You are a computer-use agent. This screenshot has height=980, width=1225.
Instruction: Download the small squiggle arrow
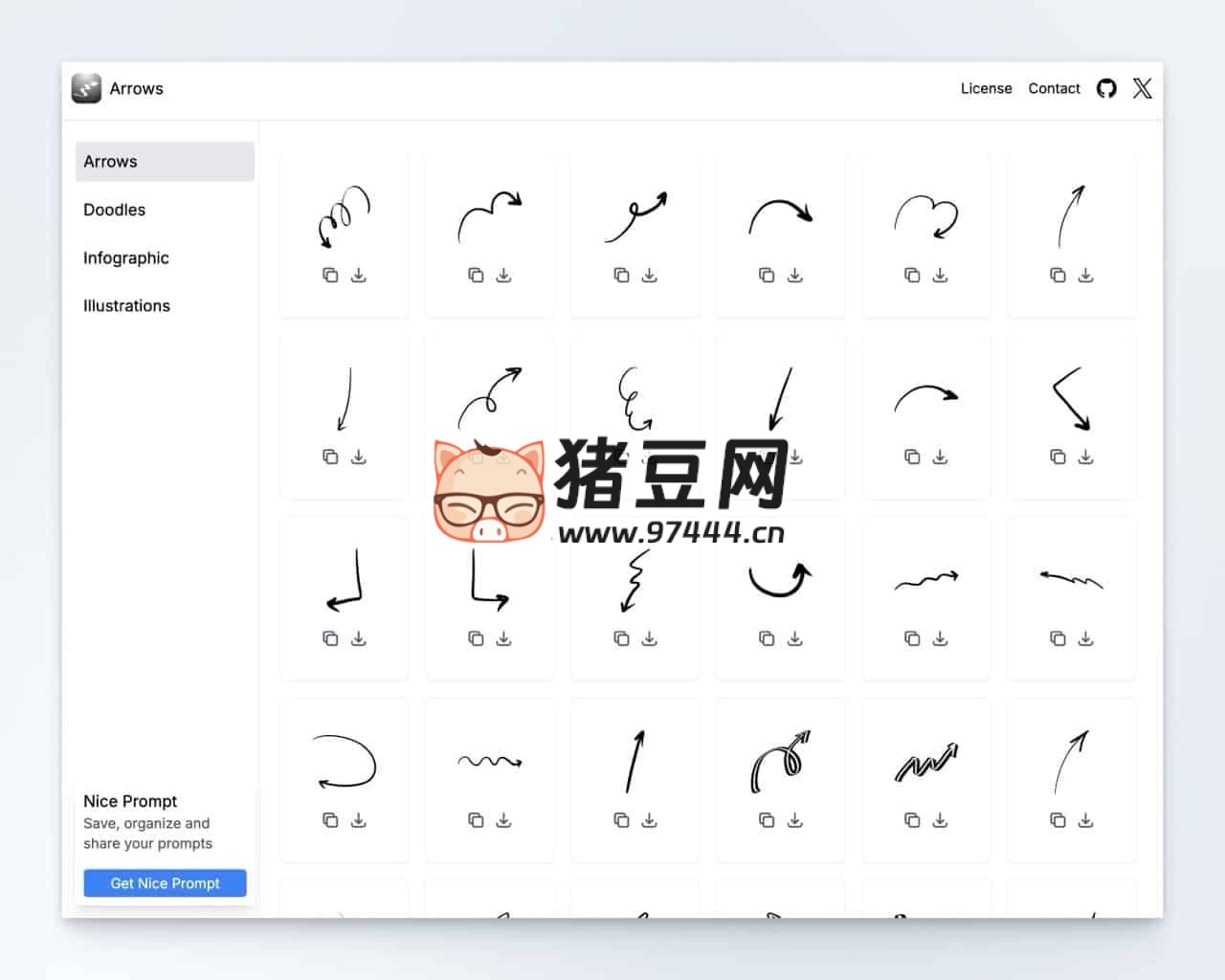[x=504, y=820]
